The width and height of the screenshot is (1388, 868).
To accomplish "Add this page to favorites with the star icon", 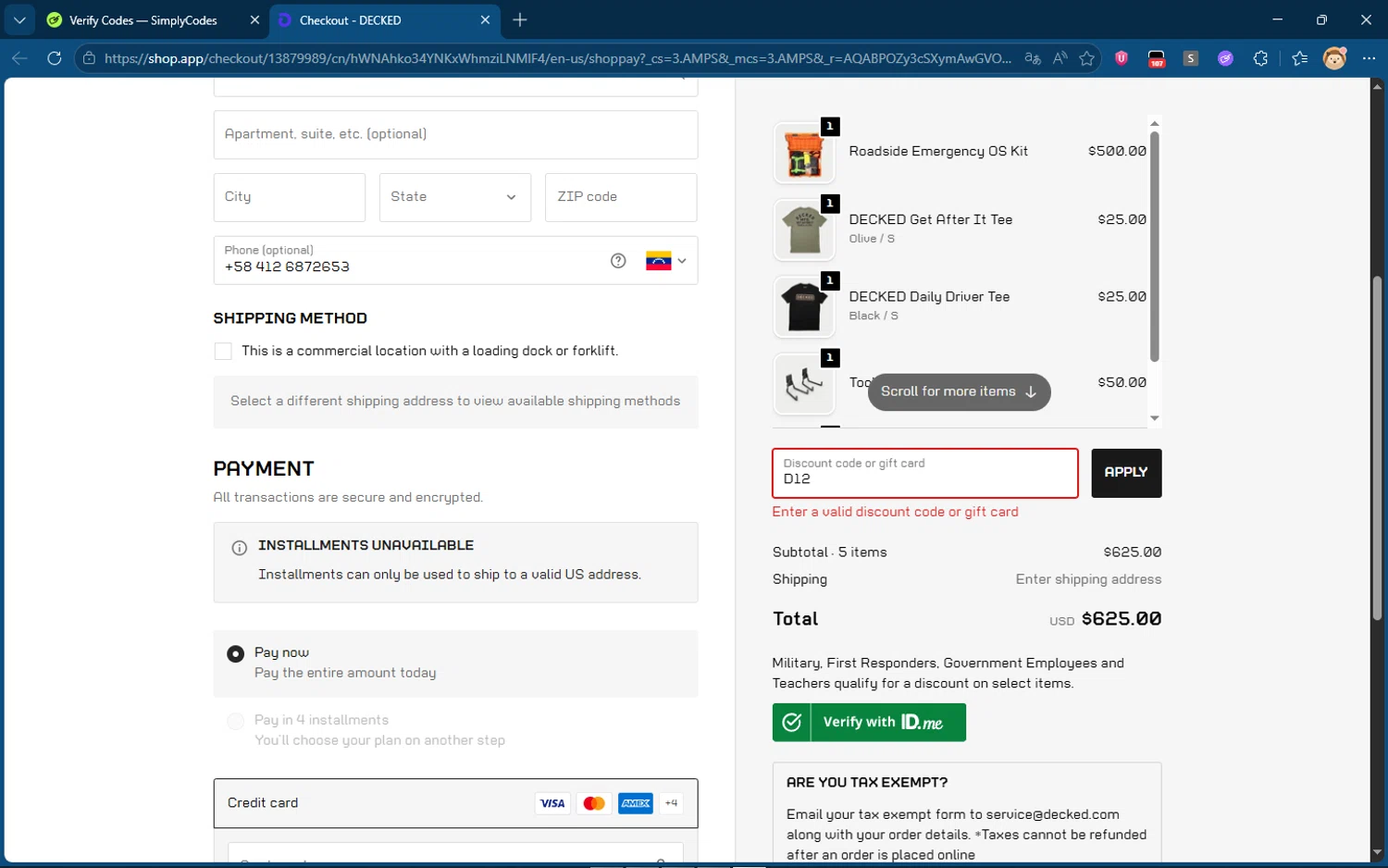I will point(1087,58).
